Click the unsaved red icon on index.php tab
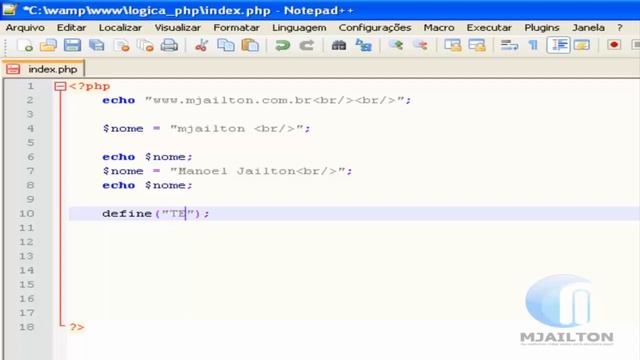This screenshot has width=640, height=360. tap(13, 69)
